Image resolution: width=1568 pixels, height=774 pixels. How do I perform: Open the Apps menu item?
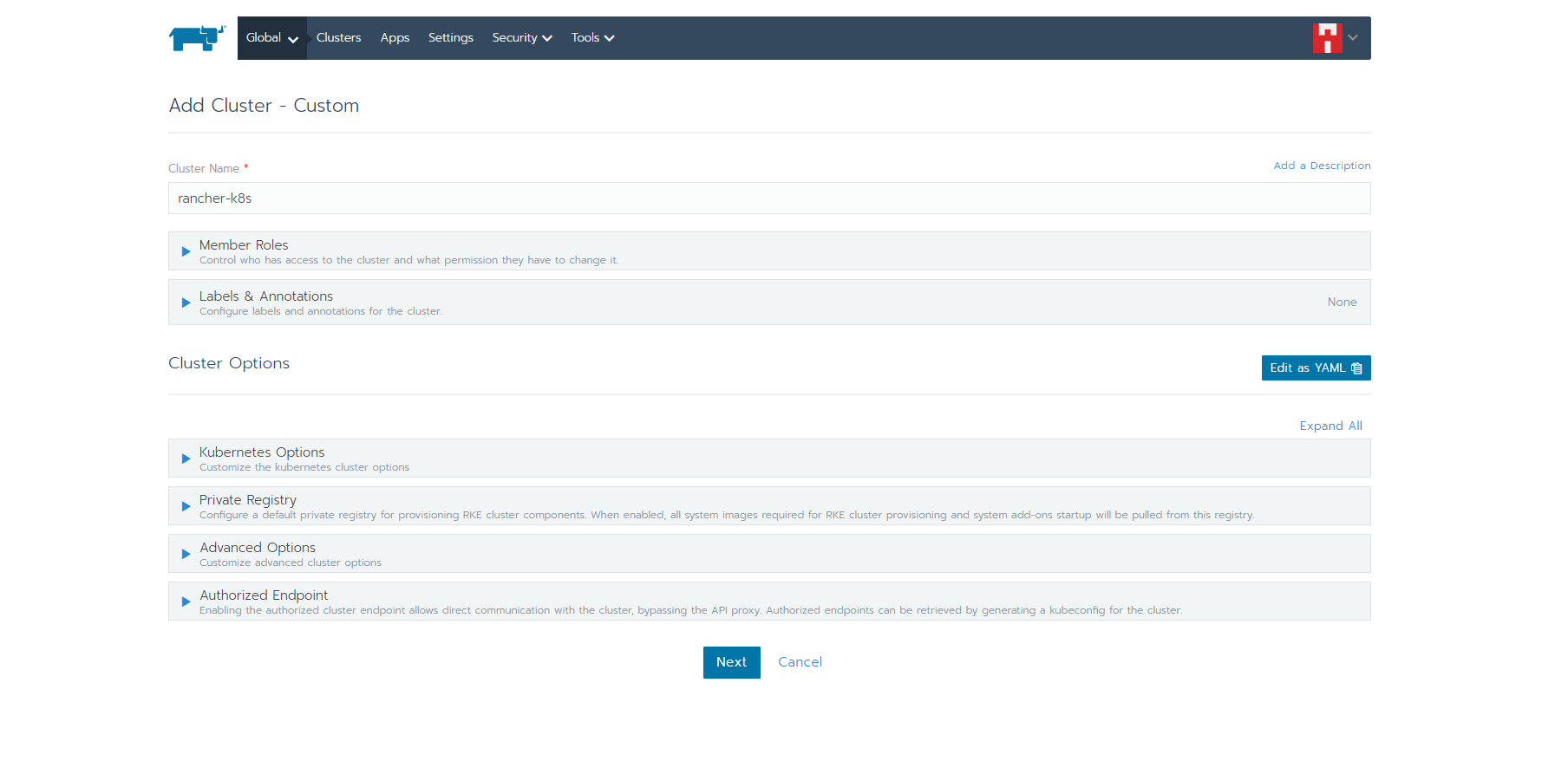tap(395, 38)
